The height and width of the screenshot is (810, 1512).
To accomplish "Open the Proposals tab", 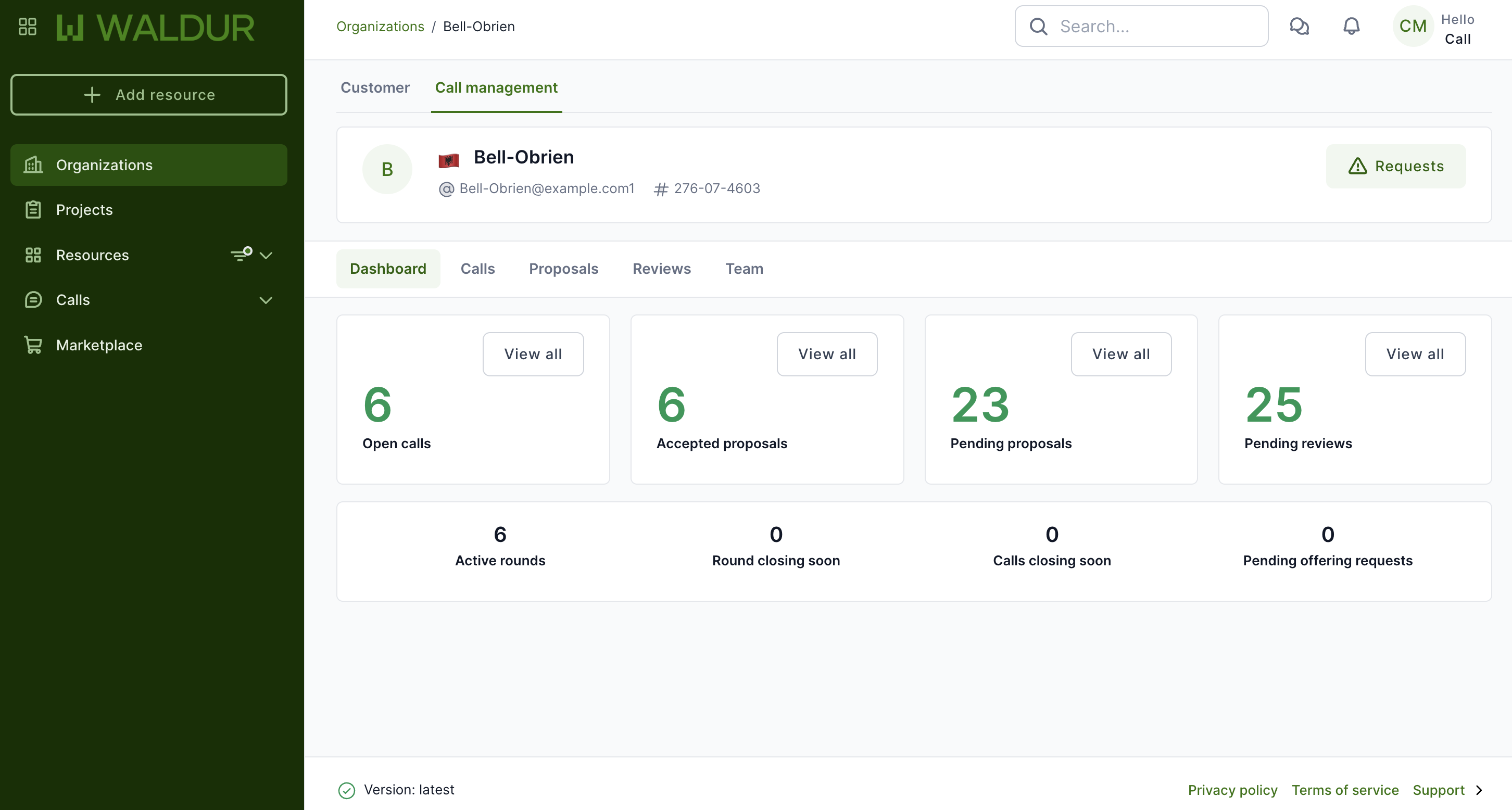I will [x=563, y=268].
